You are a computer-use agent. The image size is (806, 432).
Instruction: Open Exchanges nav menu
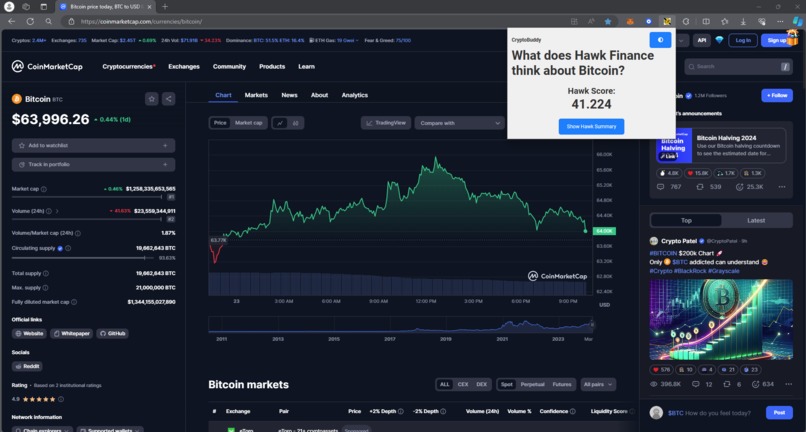[x=184, y=66]
